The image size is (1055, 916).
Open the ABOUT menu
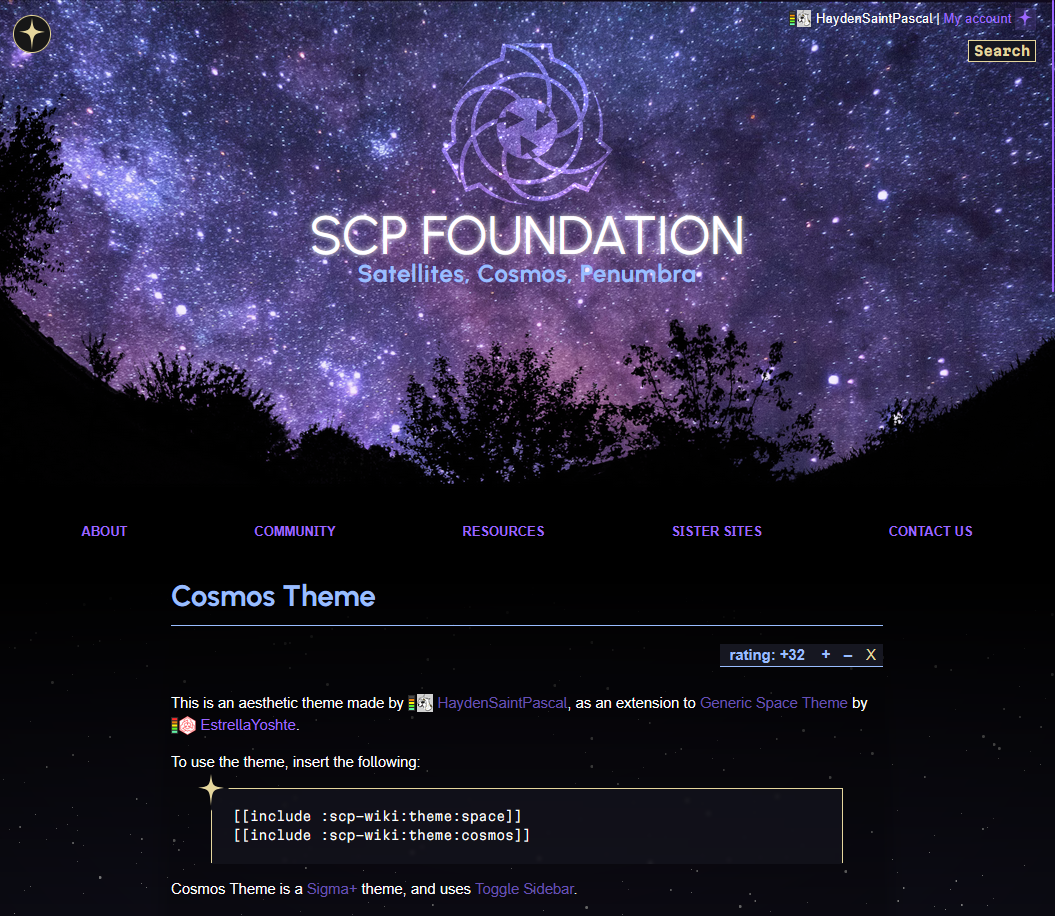[x=105, y=531]
